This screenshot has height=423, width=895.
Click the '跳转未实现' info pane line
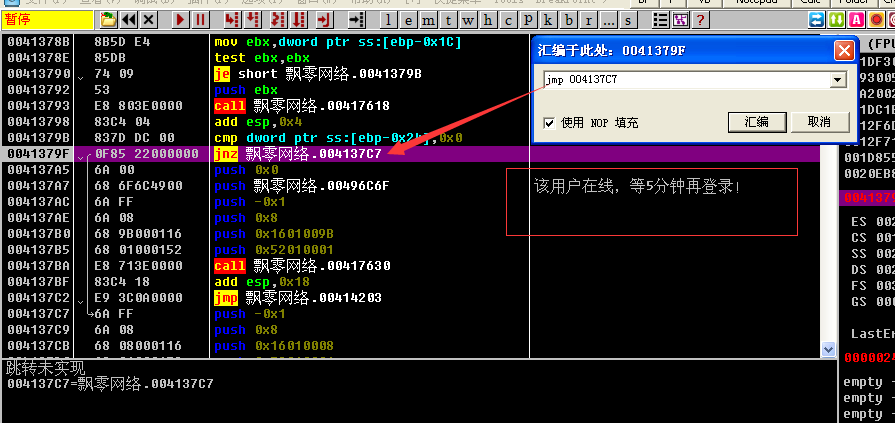(x=45, y=368)
